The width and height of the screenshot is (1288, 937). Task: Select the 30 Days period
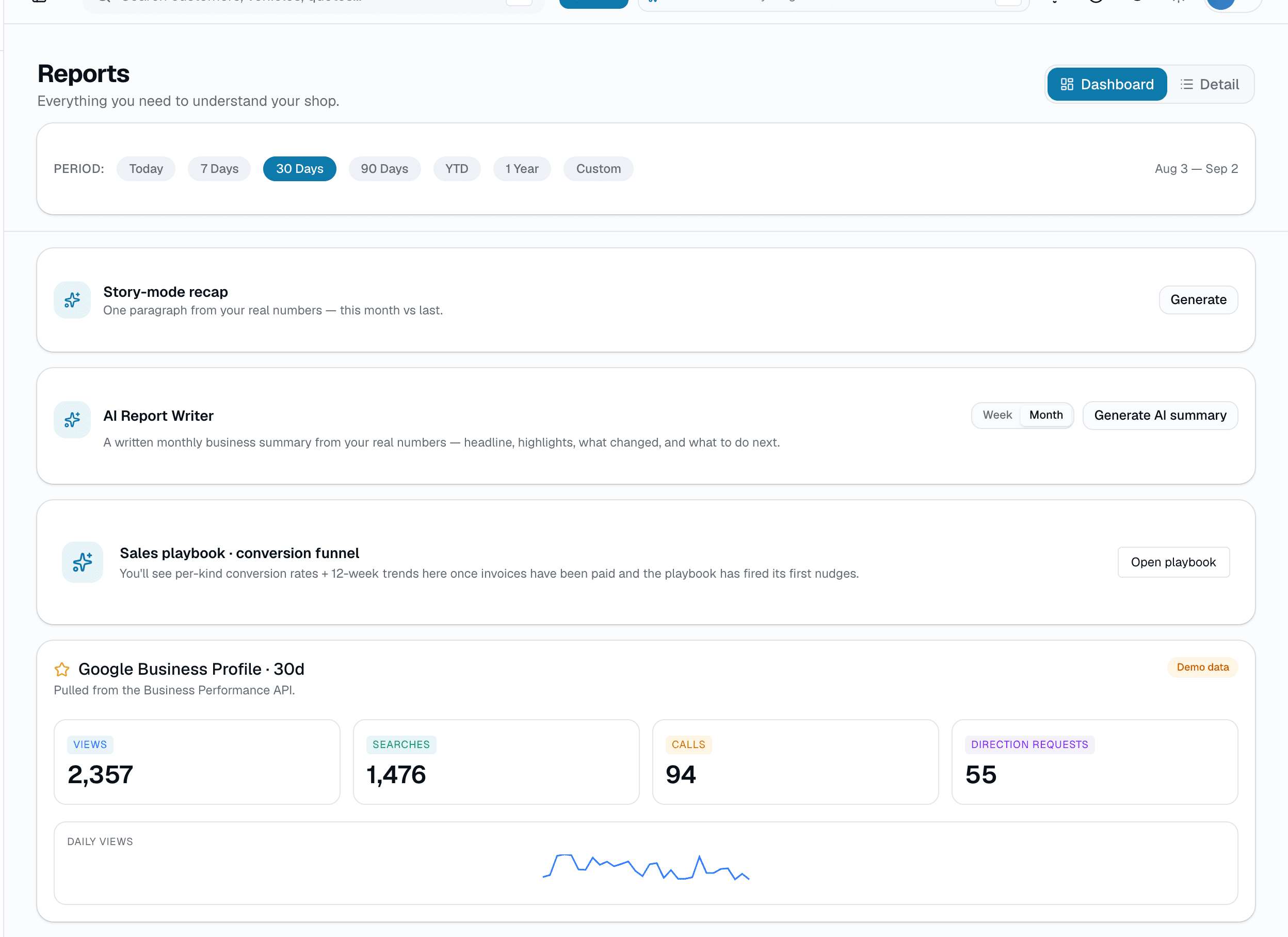[x=300, y=169]
